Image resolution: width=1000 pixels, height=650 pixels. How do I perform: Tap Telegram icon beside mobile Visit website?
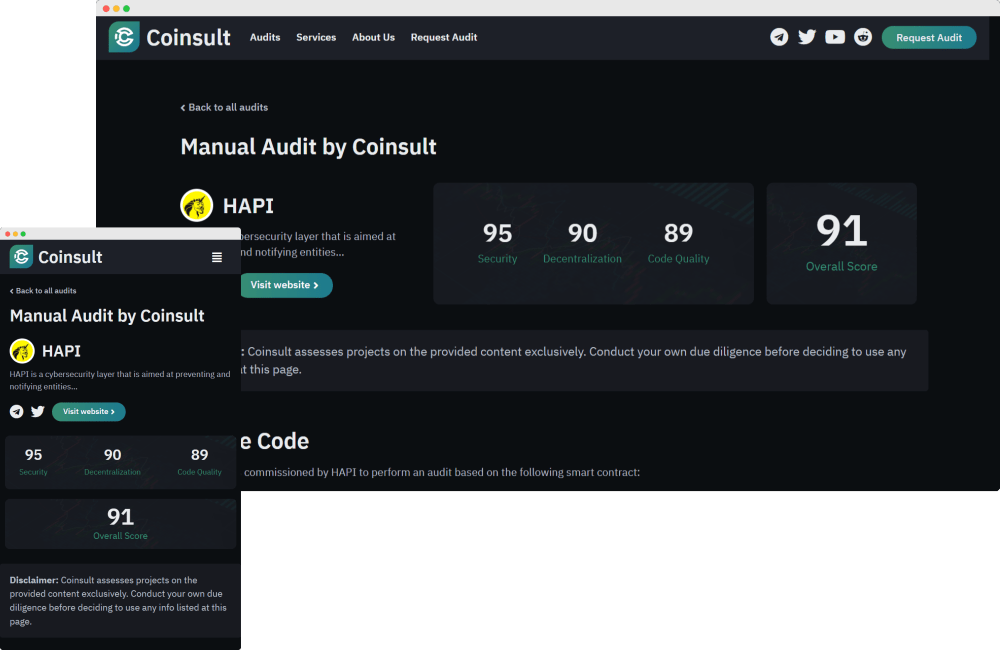pyautogui.click(x=17, y=411)
